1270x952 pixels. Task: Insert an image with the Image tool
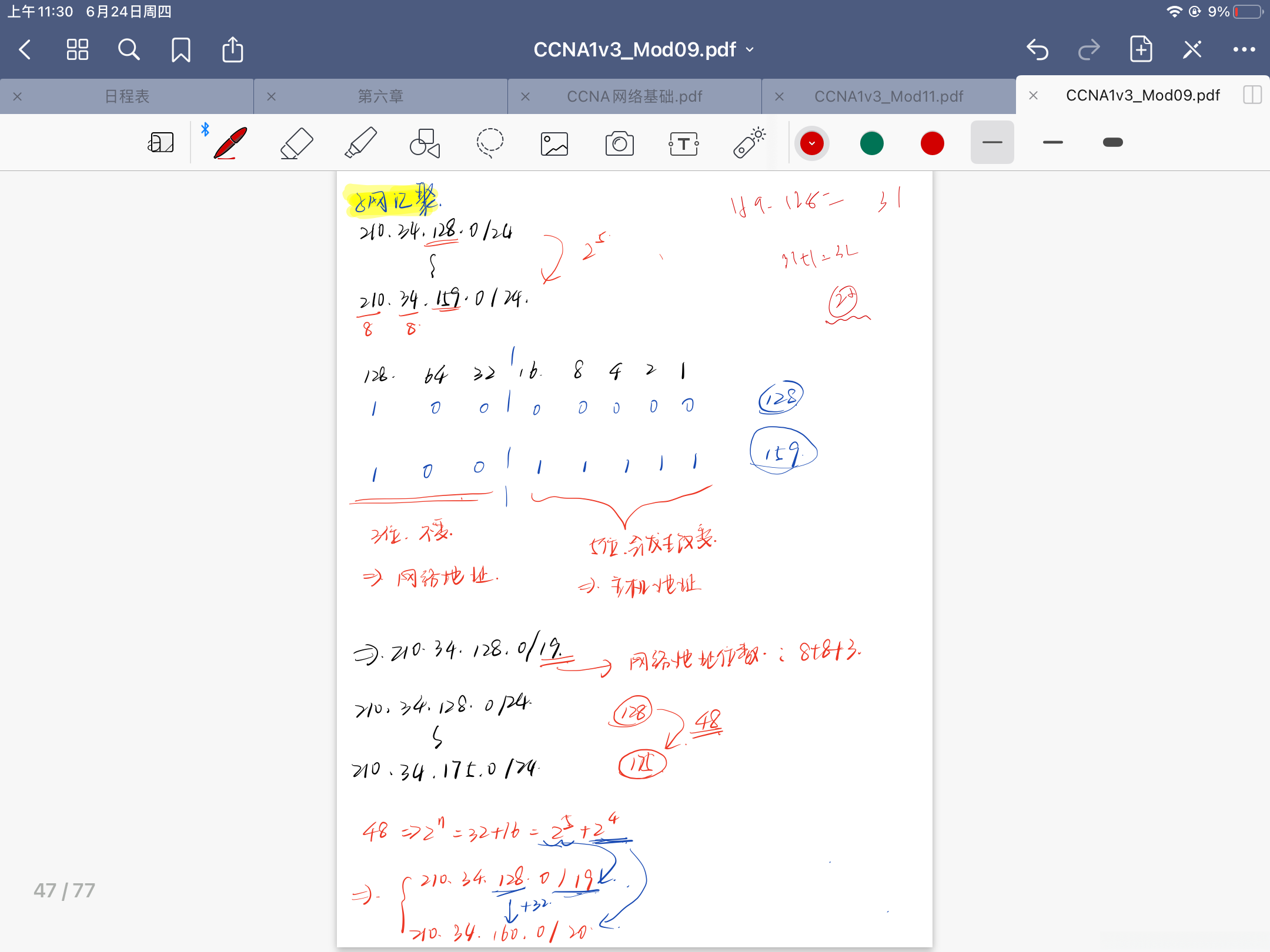click(x=553, y=142)
